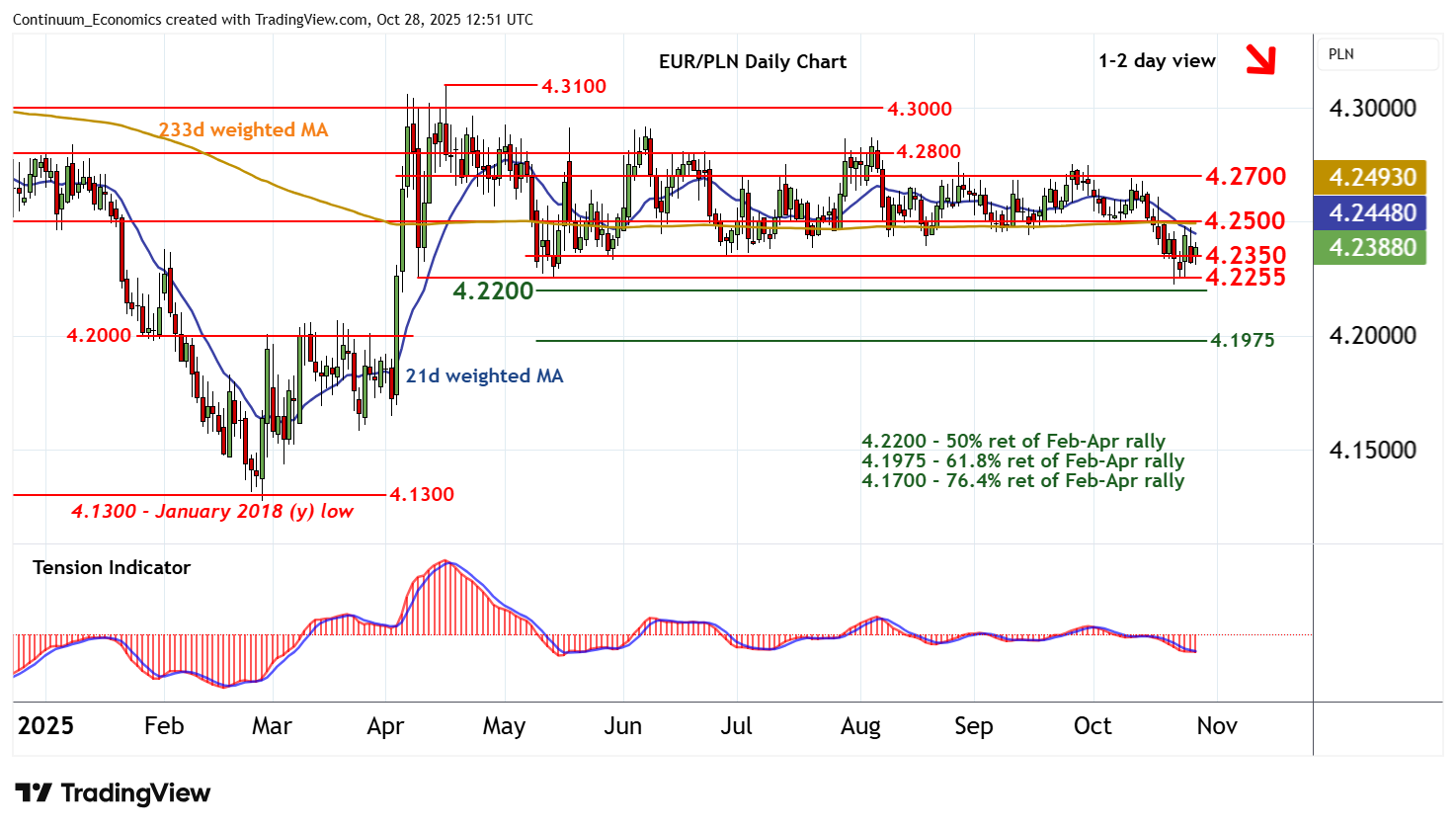This screenshot has width=1456, height=830.
Task: Click the 4.1975 retracement level label
Action: point(1243,340)
